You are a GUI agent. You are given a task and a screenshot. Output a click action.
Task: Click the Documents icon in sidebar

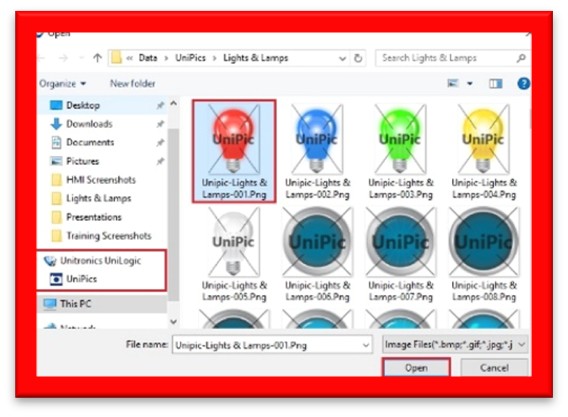56,142
